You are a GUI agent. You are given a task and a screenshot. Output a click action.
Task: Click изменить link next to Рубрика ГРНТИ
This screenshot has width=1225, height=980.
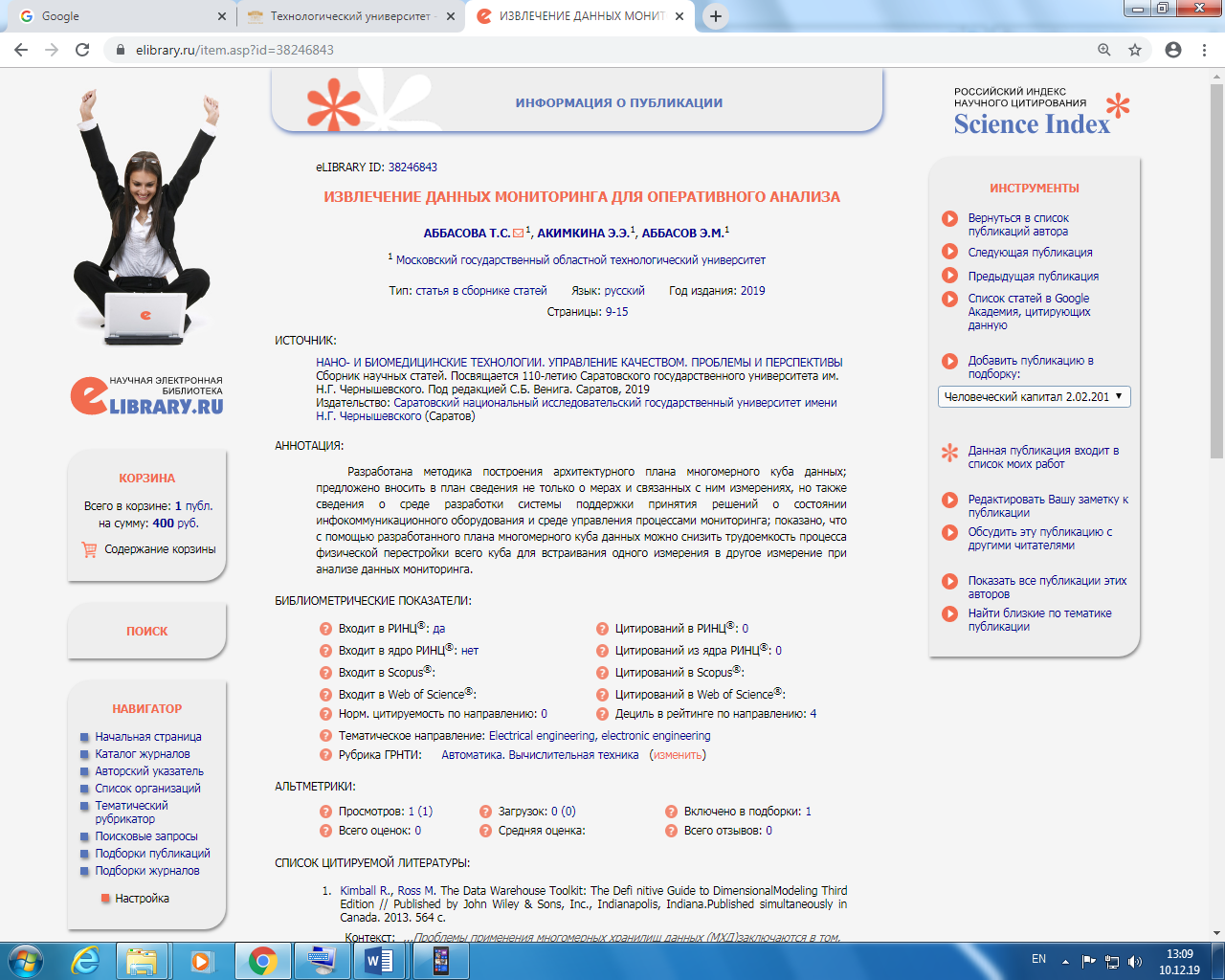coord(678,755)
